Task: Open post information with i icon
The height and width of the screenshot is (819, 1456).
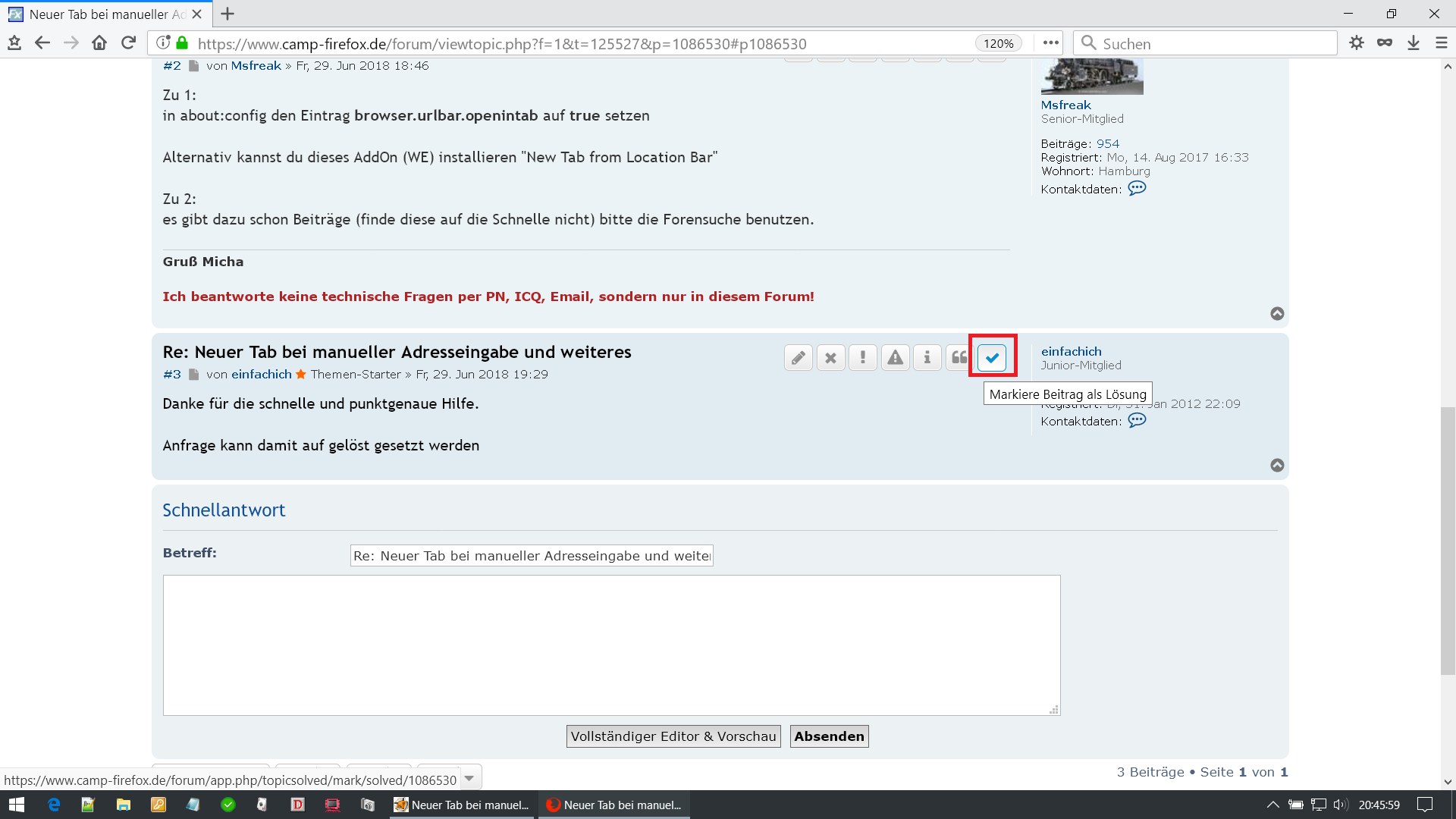Action: 927,358
